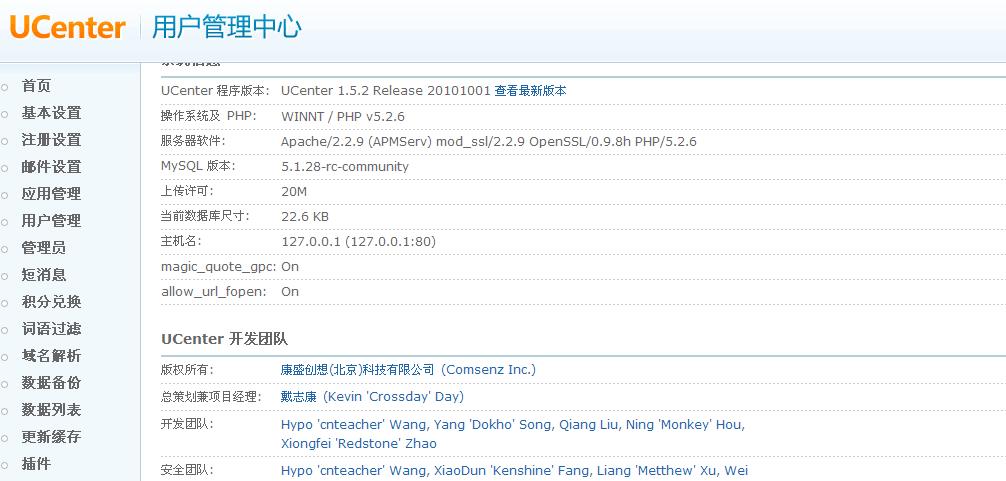The width and height of the screenshot is (1006, 481).
Task: Click the UCenter logo
Action: (67, 28)
